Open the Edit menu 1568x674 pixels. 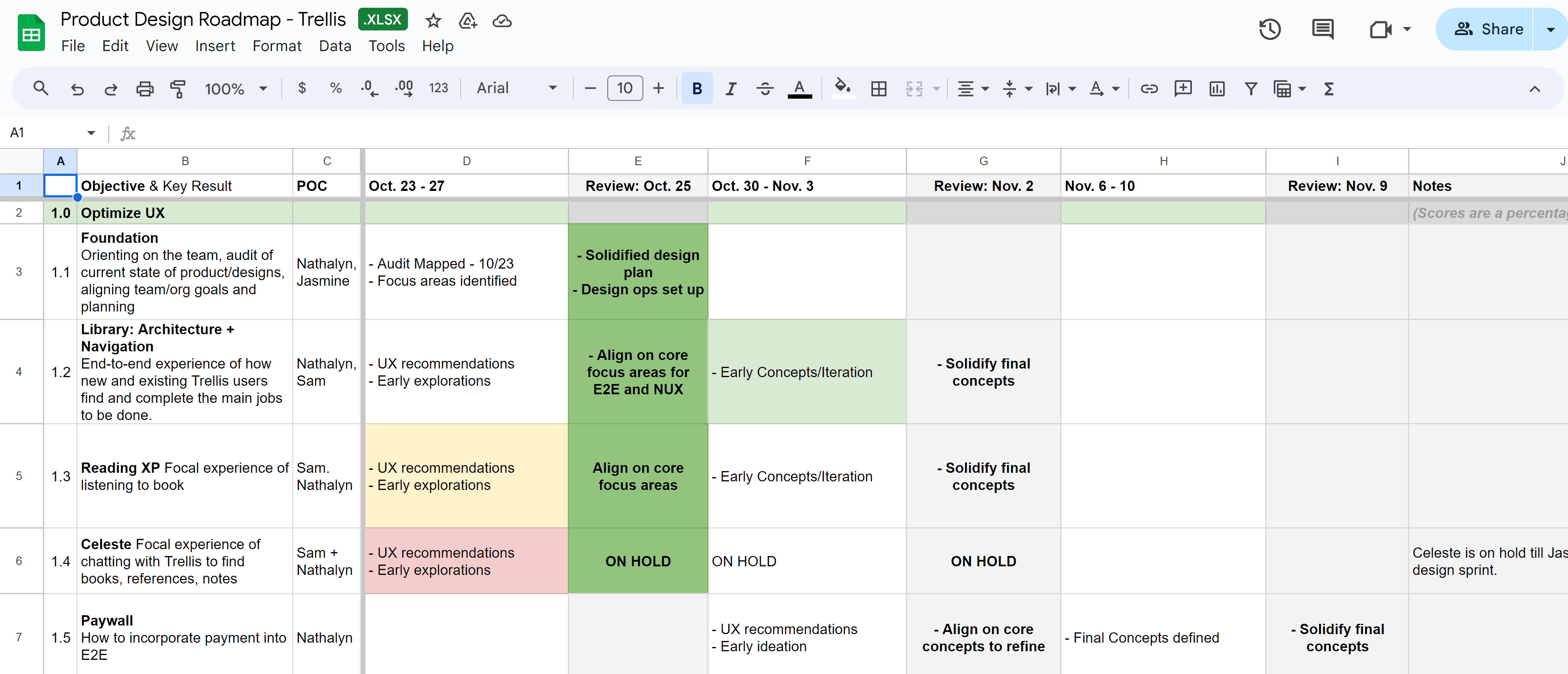click(115, 46)
